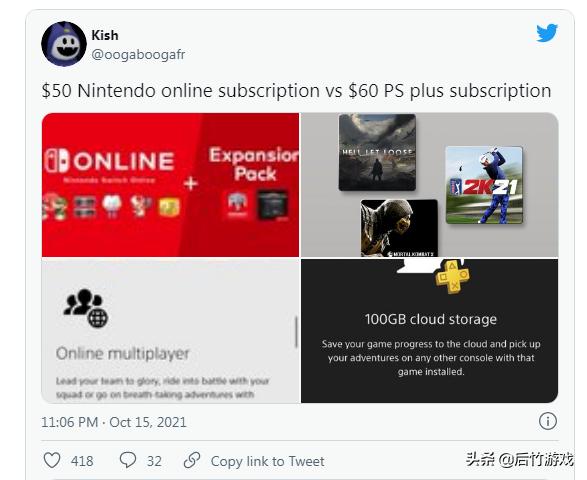Click the 418 likes count
Screen dimensions: 587x480
82,461
